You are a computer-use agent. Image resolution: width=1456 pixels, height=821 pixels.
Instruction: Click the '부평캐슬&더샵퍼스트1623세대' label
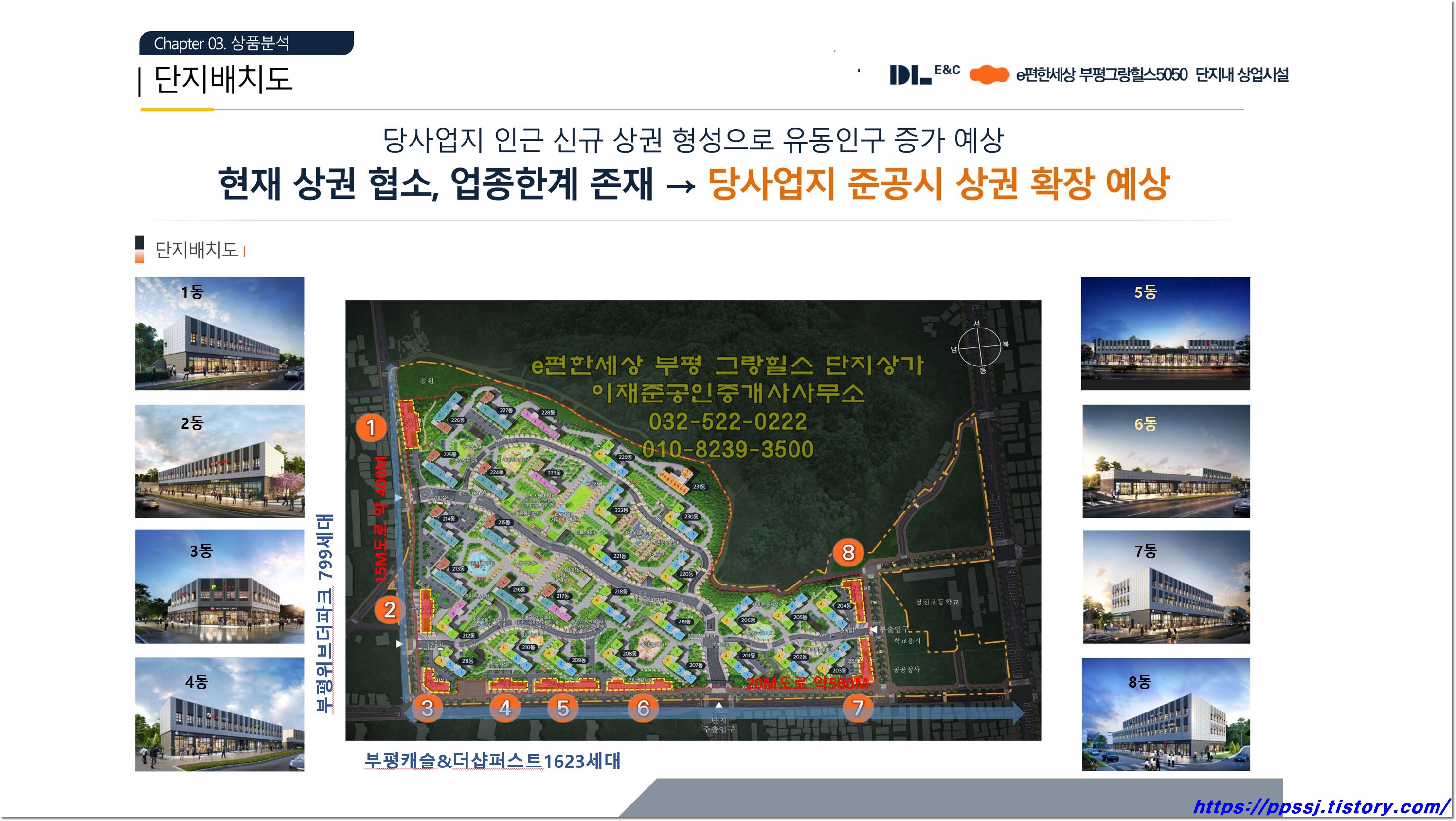492,761
